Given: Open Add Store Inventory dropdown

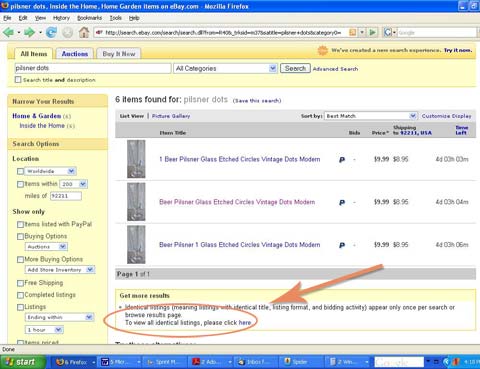Looking at the screenshot, I should 60,269.
